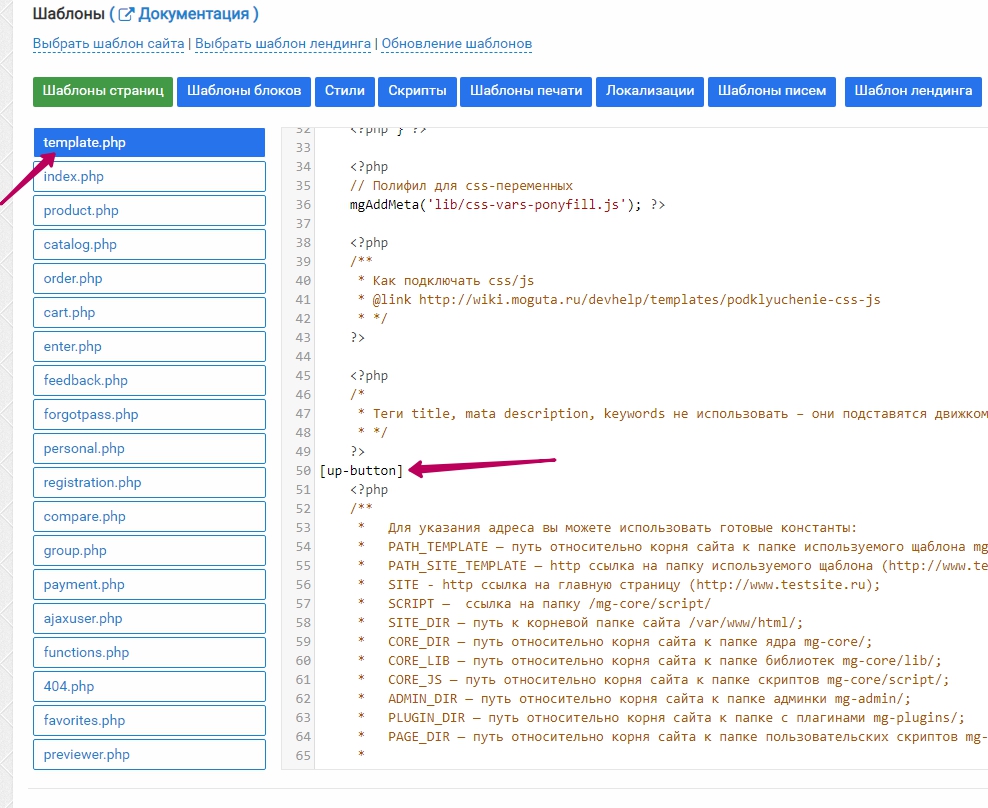Click the Обновление шаблонов link

(x=456, y=44)
